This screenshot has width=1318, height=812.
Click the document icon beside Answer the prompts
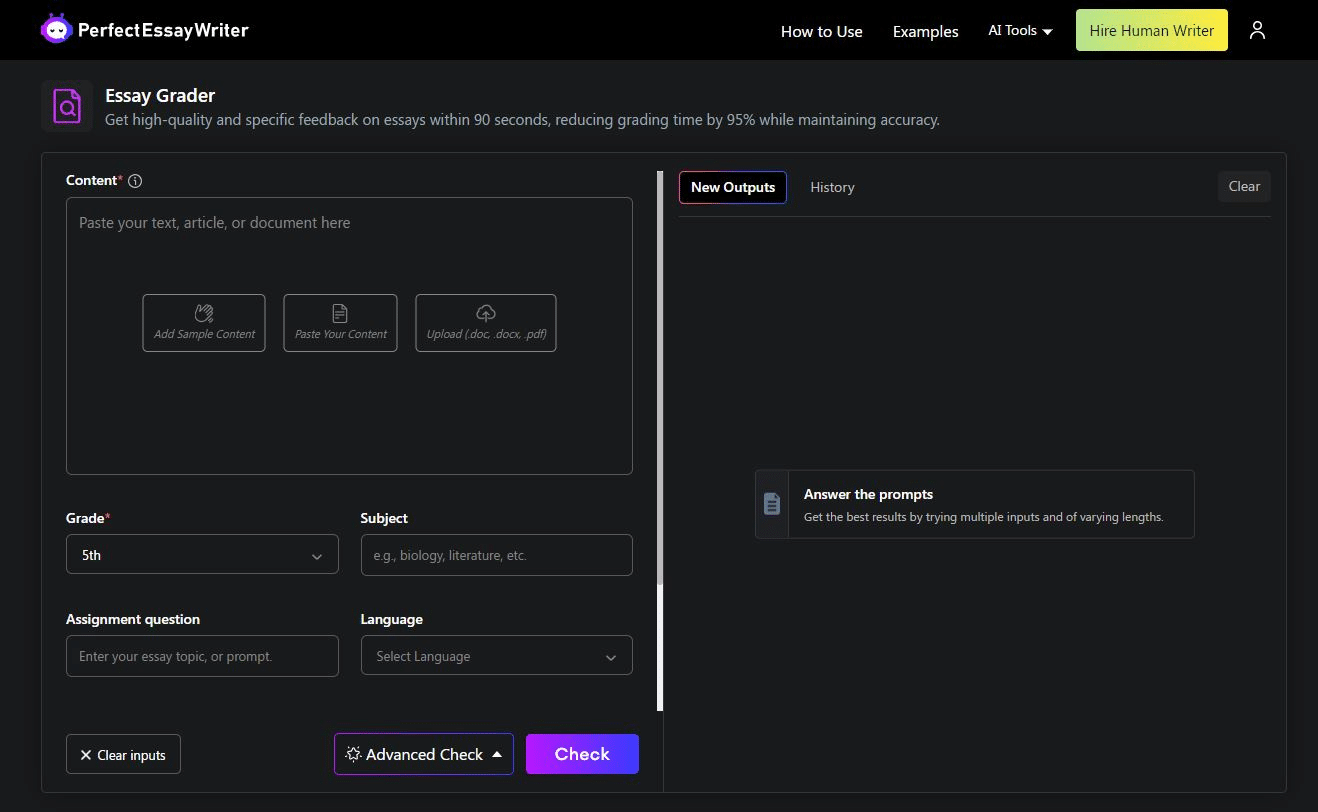click(x=772, y=504)
